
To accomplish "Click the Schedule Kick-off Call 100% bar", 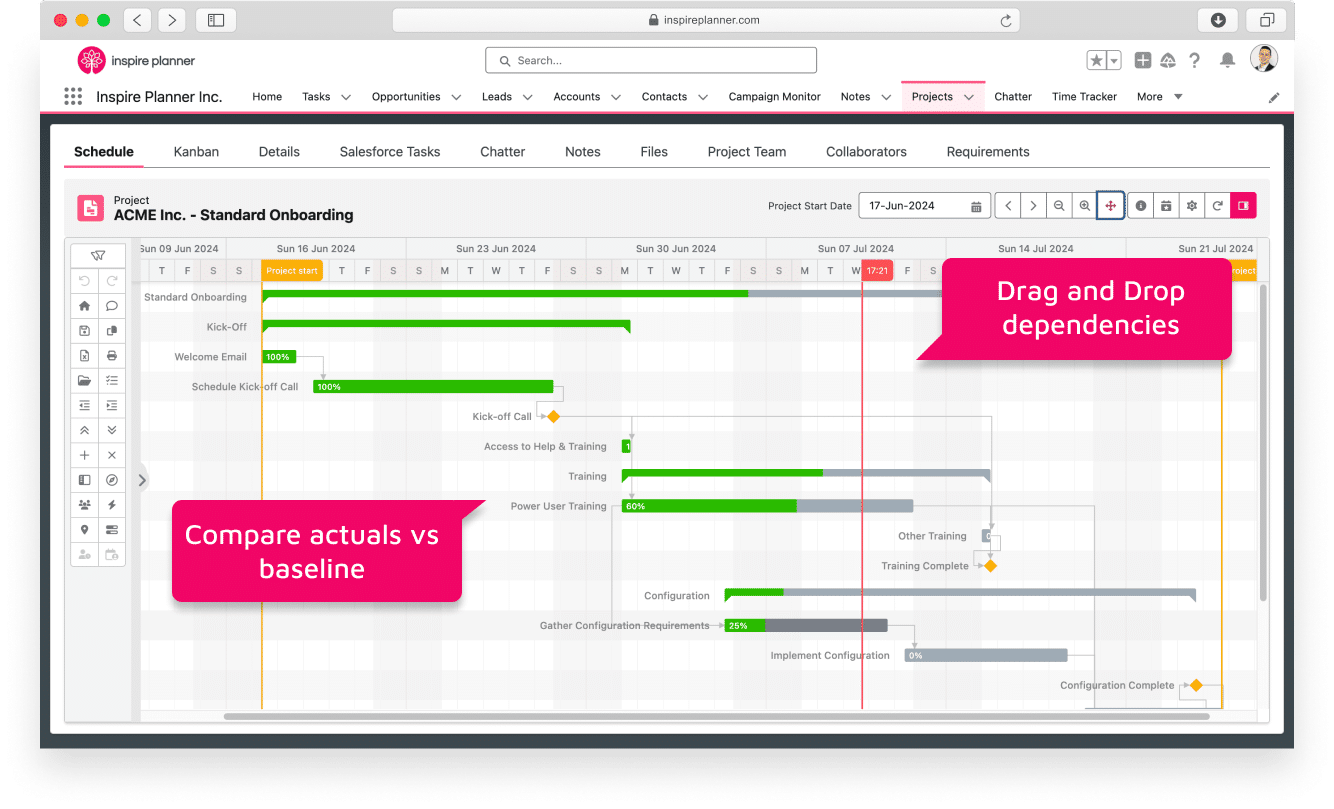I will point(433,387).
